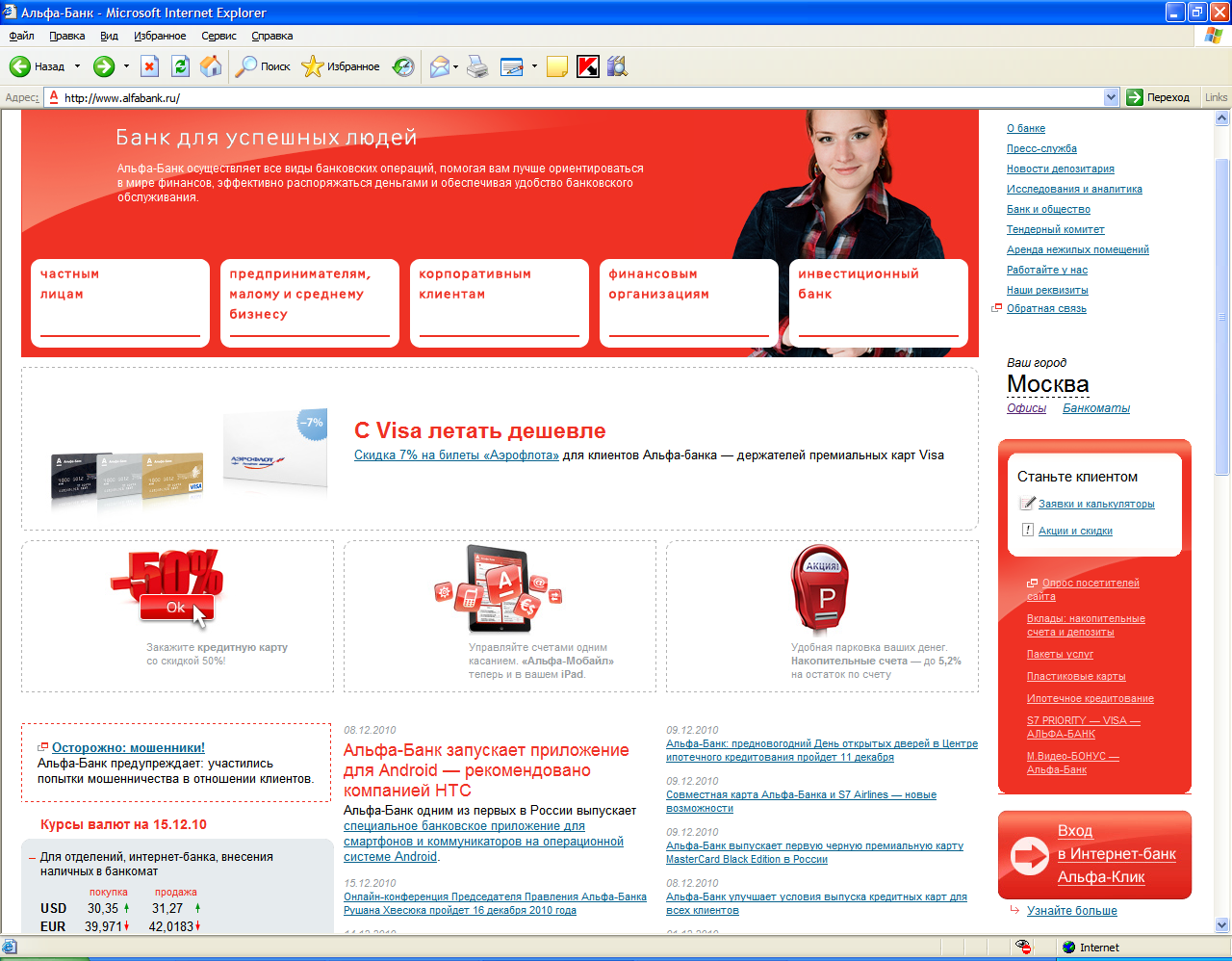Select предпринимателям, малому и среднему бизнесу tab

tap(309, 302)
